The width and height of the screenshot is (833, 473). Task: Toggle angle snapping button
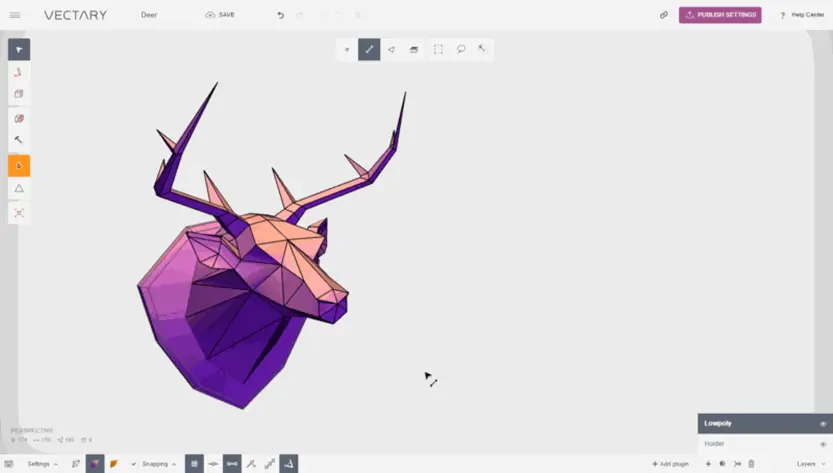289,464
